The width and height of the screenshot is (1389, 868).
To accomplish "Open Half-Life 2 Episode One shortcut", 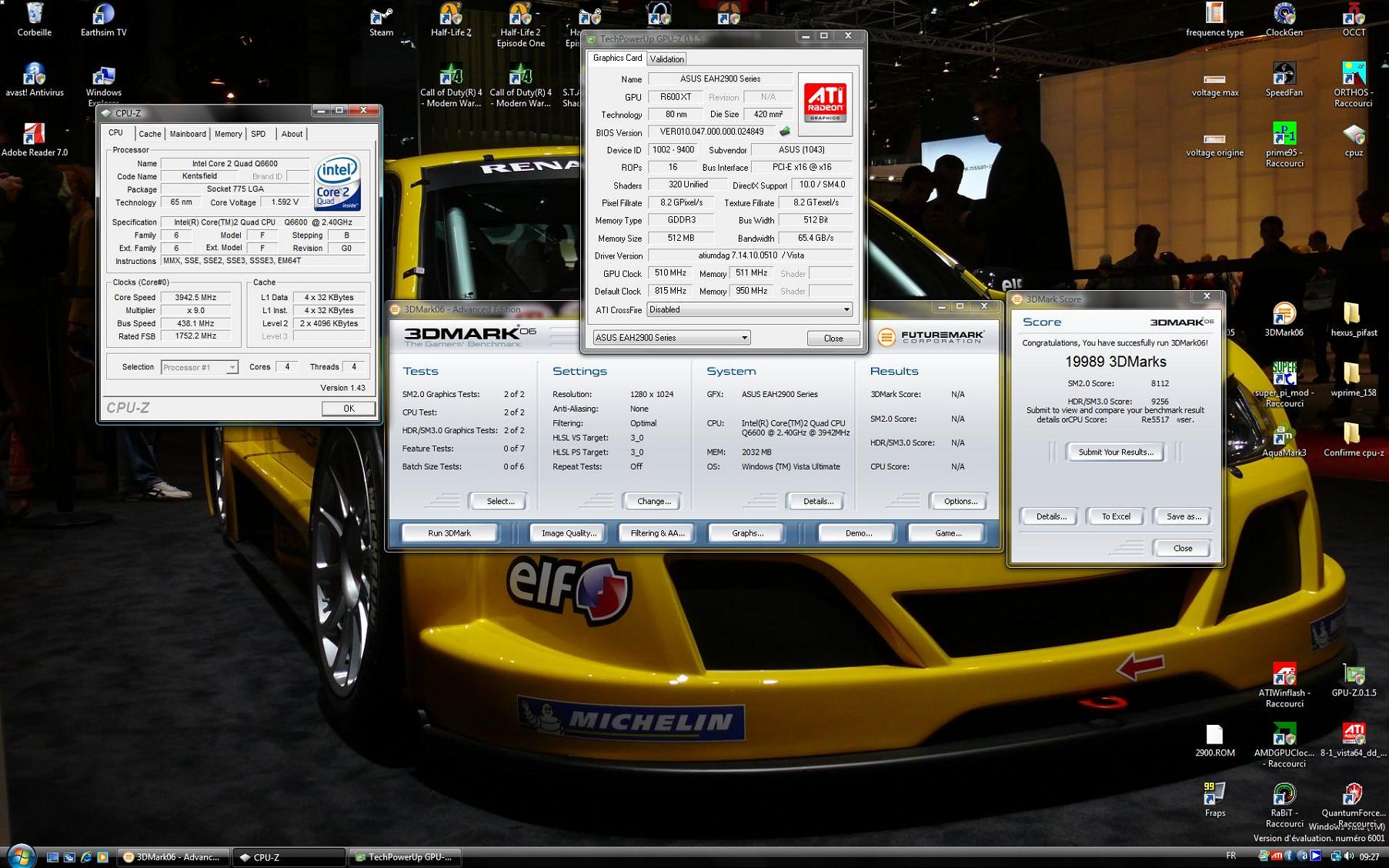I will [x=521, y=15].
